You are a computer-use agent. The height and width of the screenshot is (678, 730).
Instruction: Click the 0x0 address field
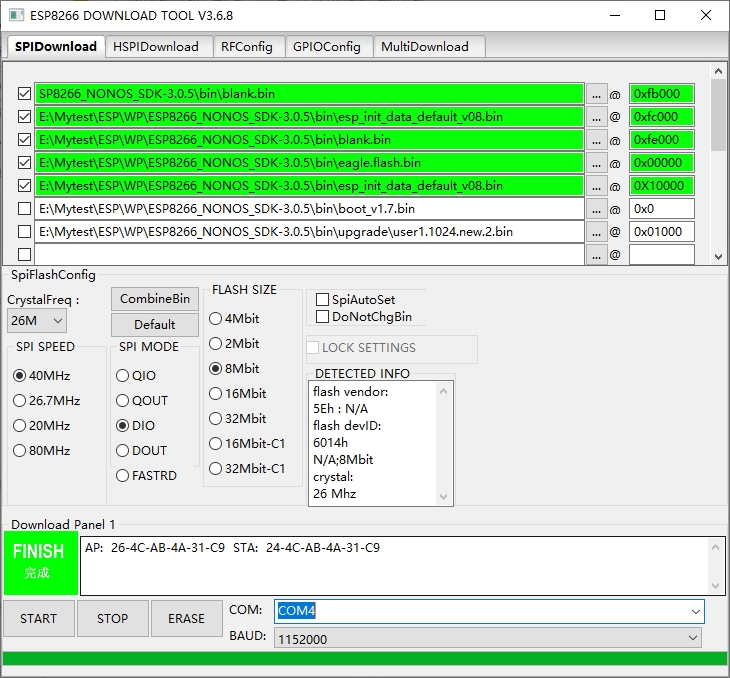point(662,209)
